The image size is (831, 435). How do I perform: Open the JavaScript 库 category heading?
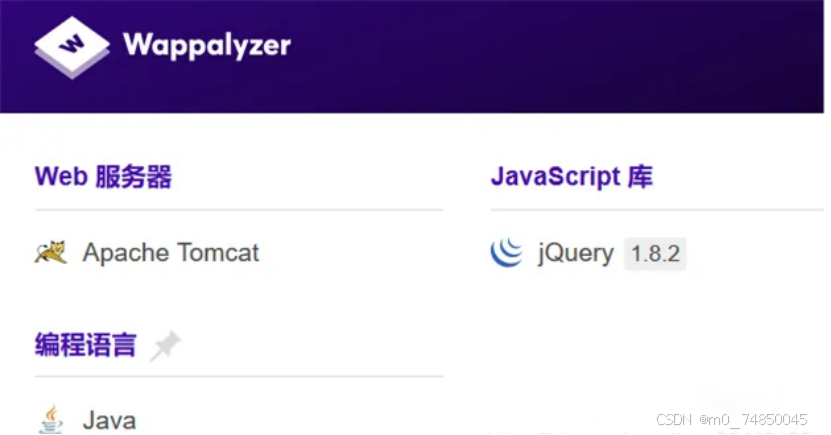tap(572, 176)
